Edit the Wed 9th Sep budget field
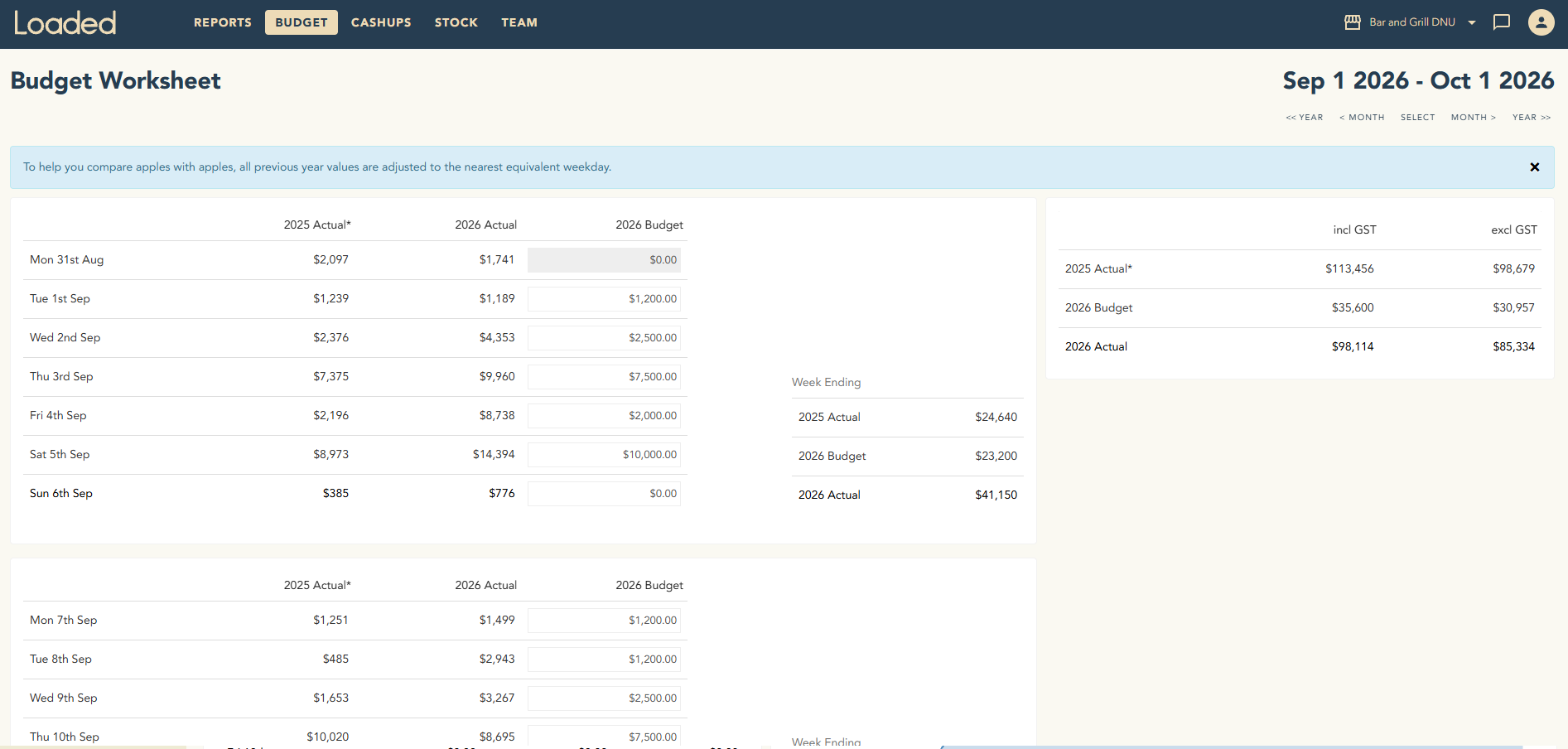 pyautogui.click(x=604, y=698)
